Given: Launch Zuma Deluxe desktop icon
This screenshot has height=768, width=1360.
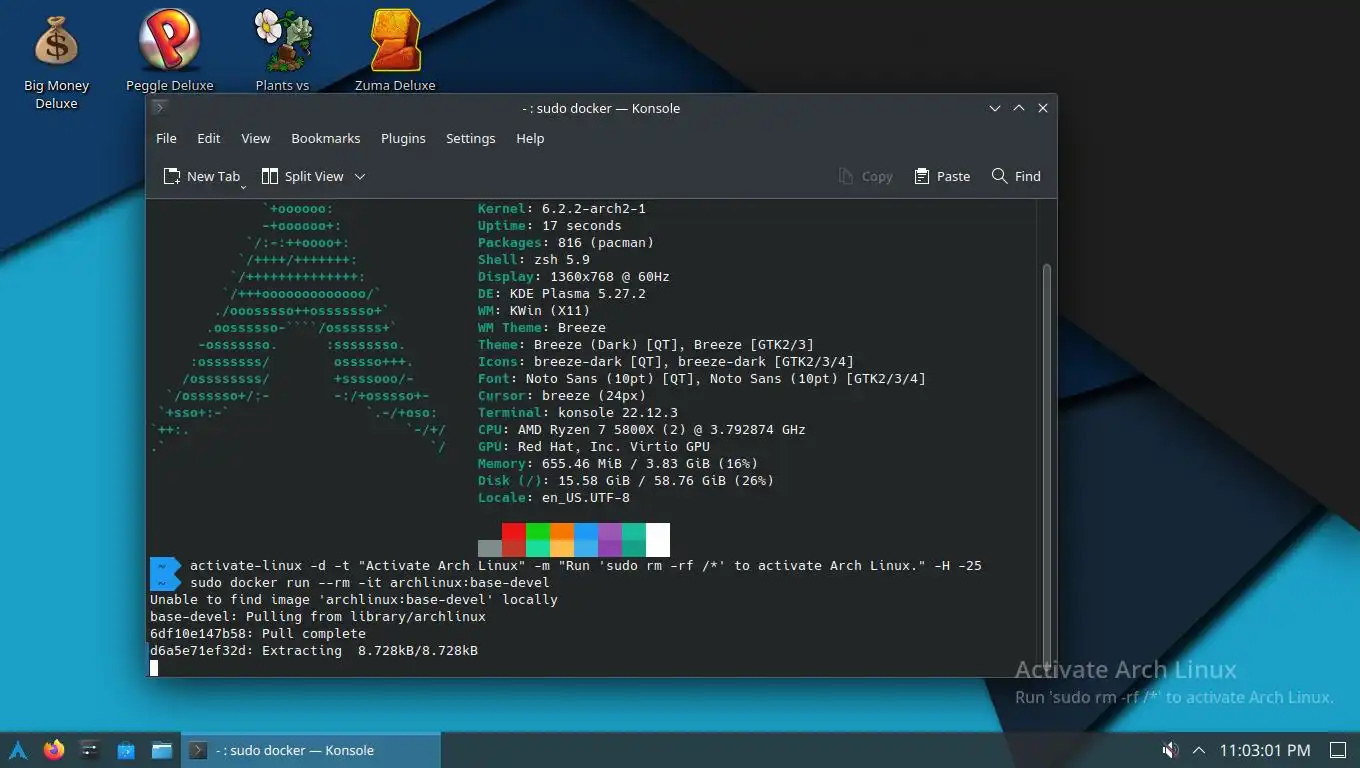Looking at the screenshot, I should point(395,52).
